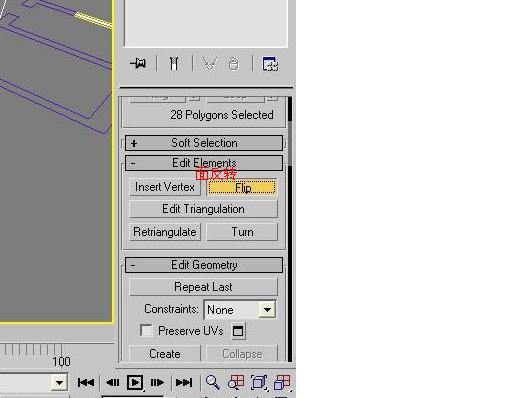Collapse the Edit Geometry rollout

[204, 265]
